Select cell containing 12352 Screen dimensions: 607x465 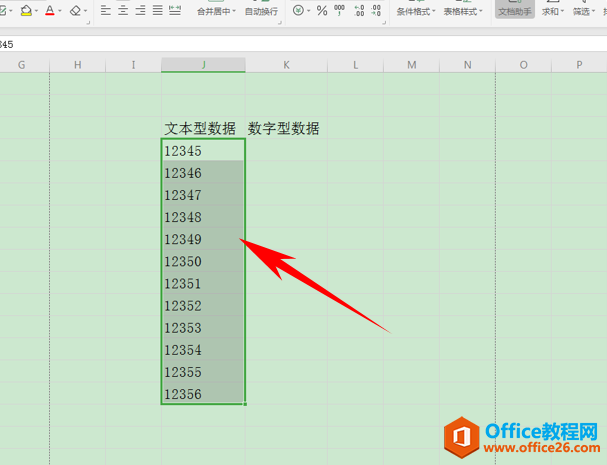203,305
